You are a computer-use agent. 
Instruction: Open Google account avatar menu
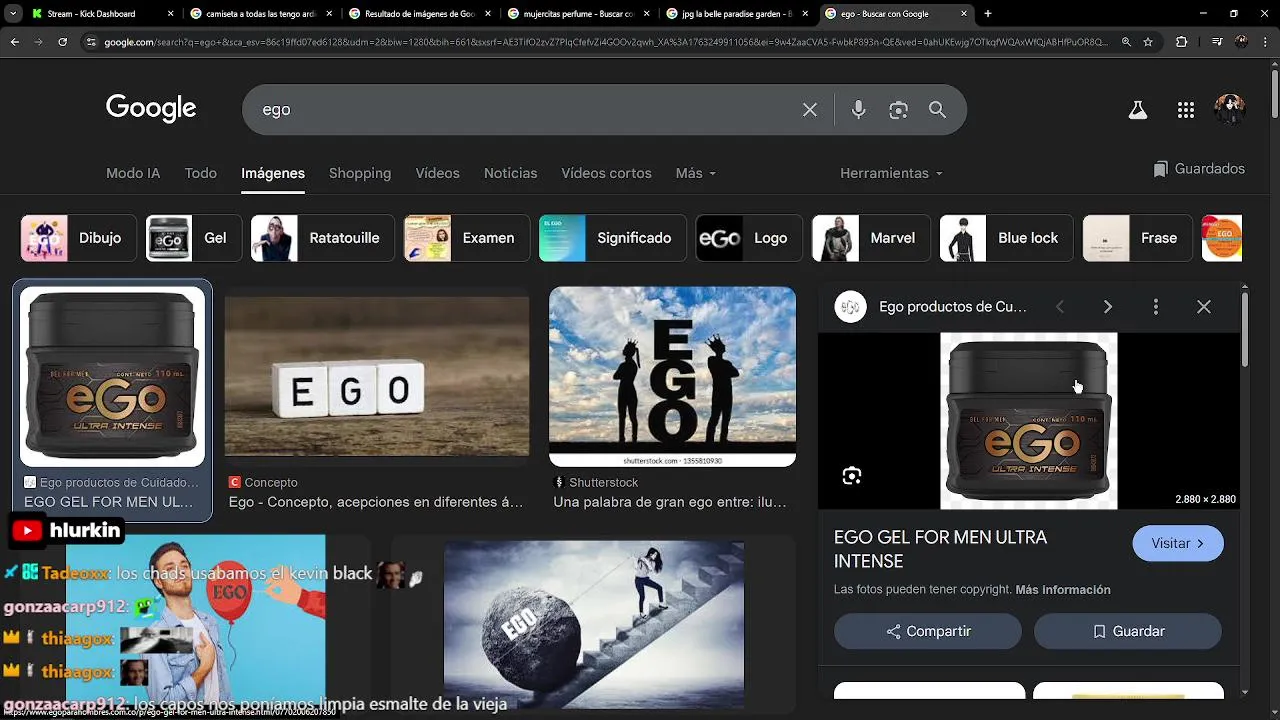(1229, 110)
